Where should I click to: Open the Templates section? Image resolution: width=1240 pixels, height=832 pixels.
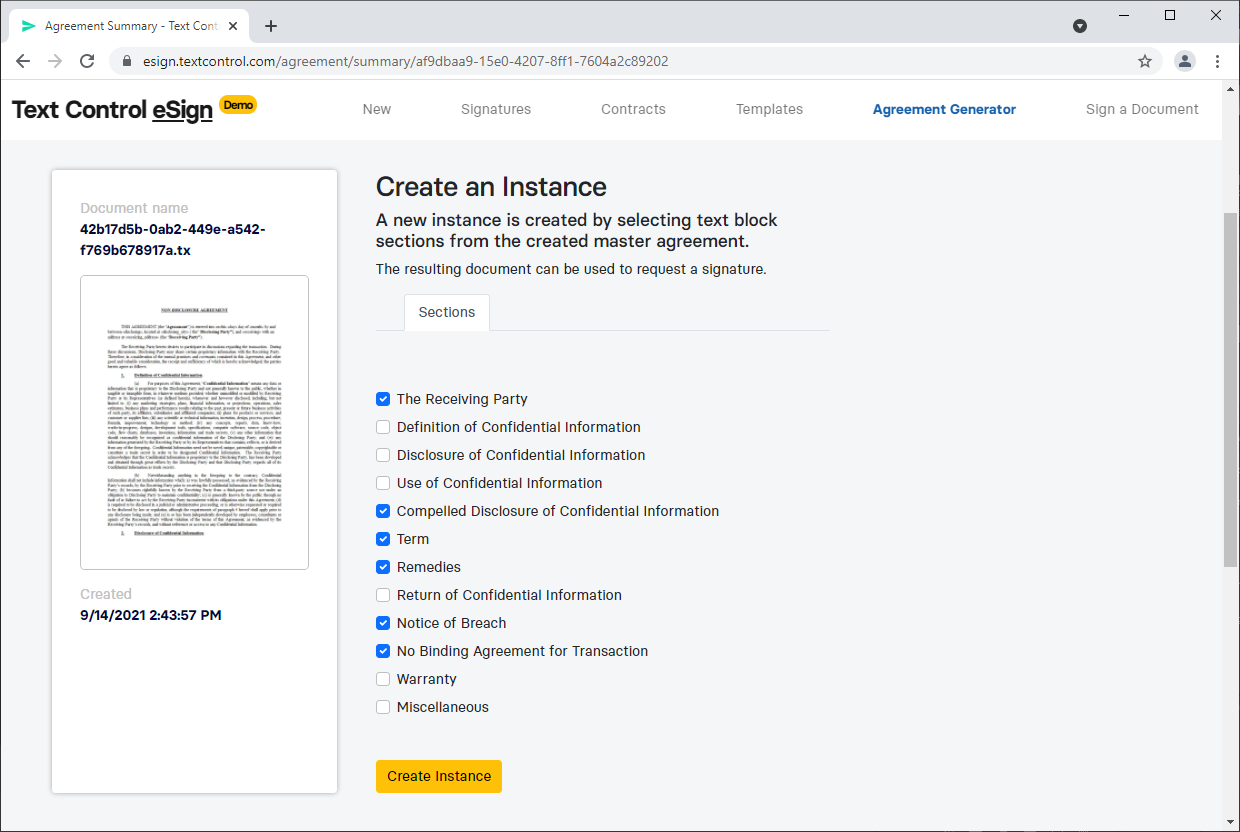tap(769, 109)
